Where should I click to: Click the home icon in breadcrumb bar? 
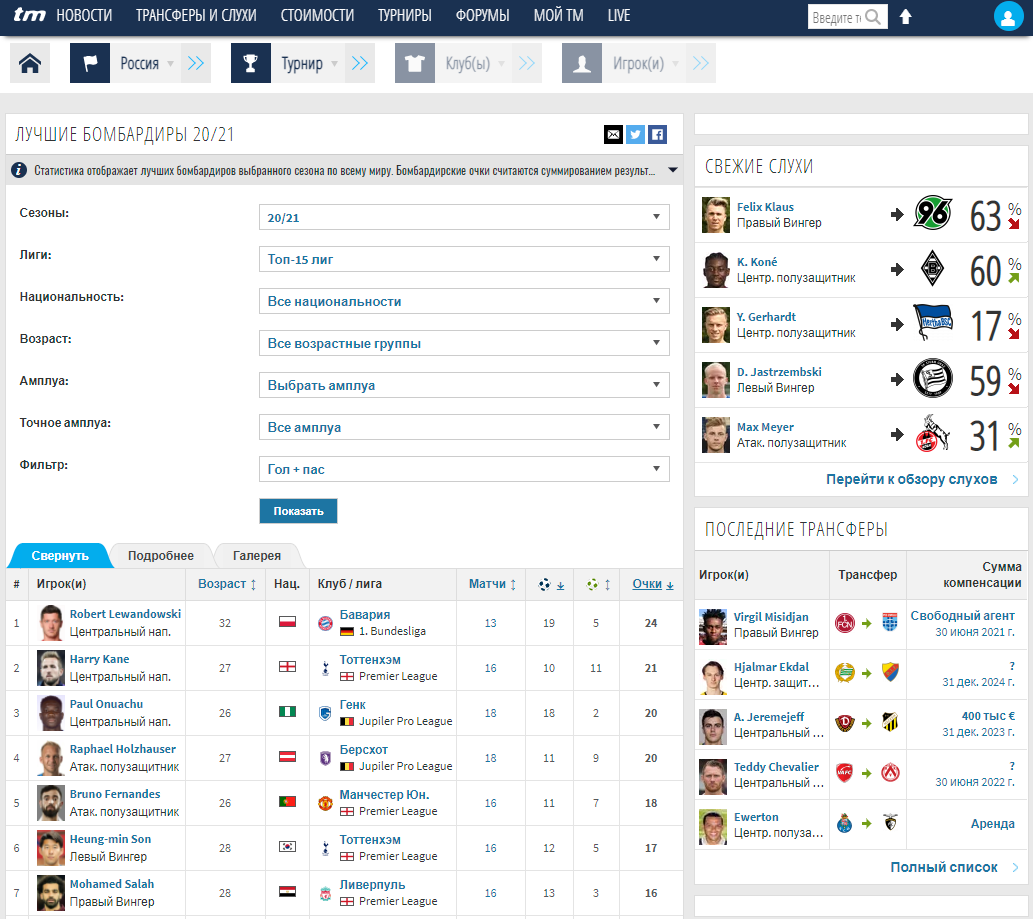pos(30,64)
